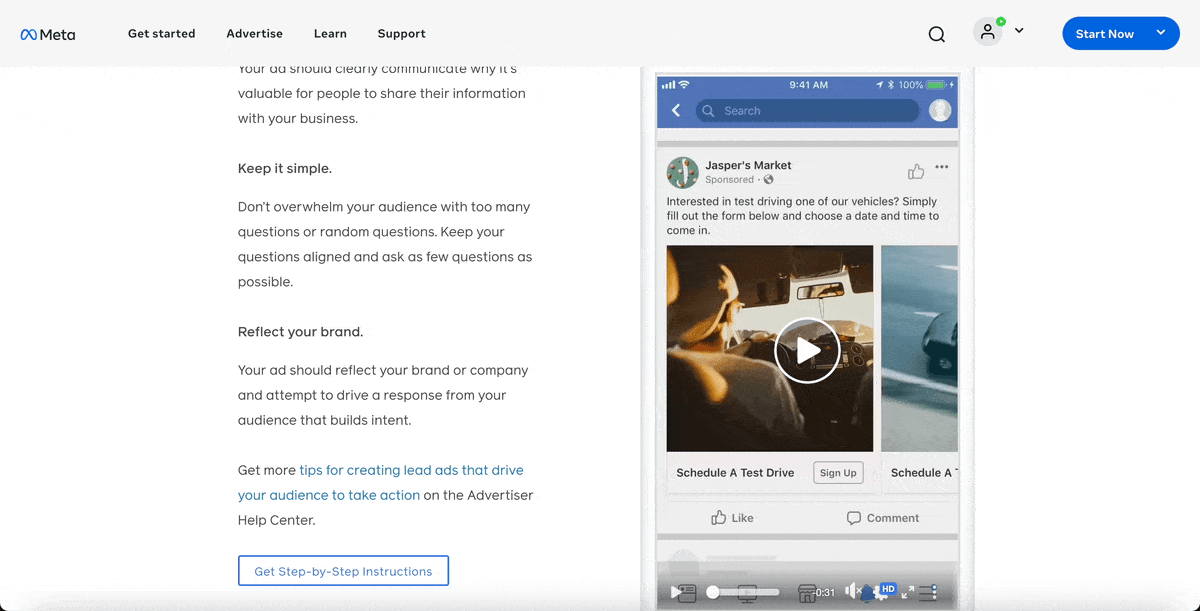The image size is (1200, 611).
Task: Select Advertise in the top navigation
Action: [254, 33]
